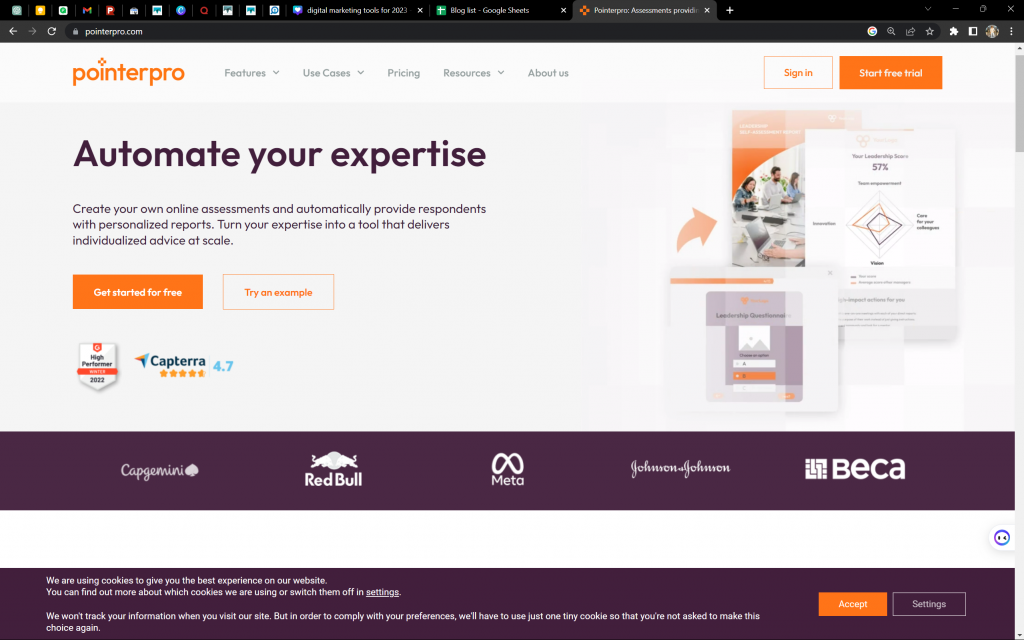Accept the cookies banner
This screenshot has height=640, width=1024.
[x=852, y=604]
